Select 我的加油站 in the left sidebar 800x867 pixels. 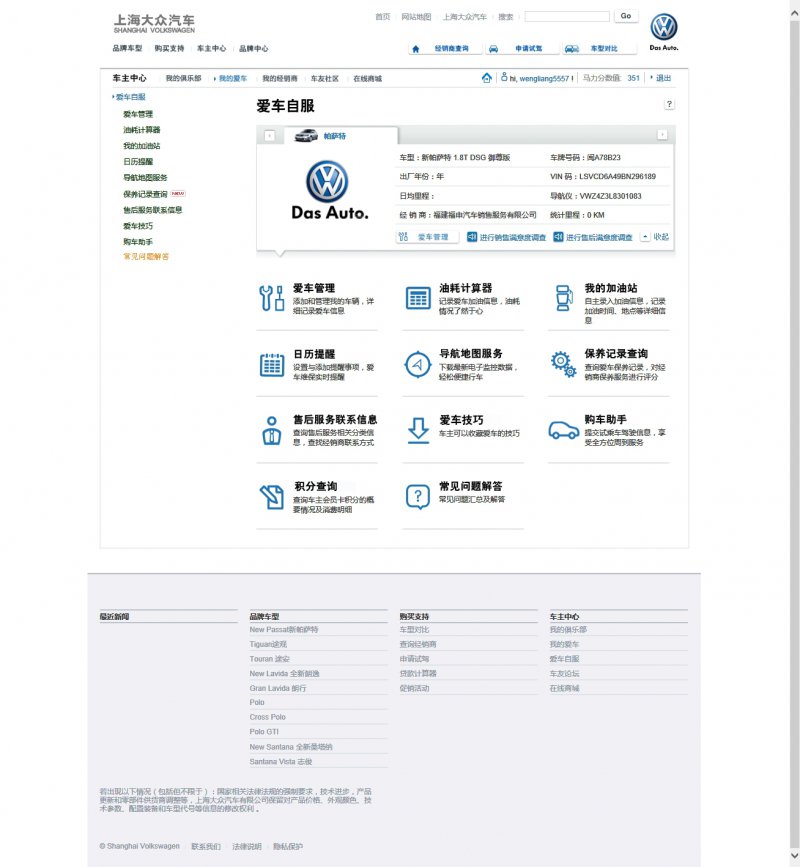tap(142, 146)
